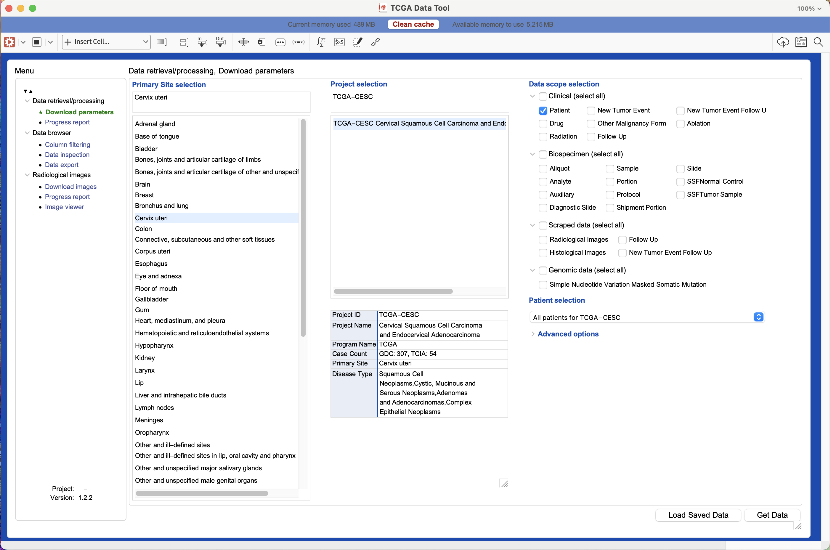The height and width of the screenshot is (550, 830).
Task: Click the Load Saved Data button
Action: tap(698, 515)
